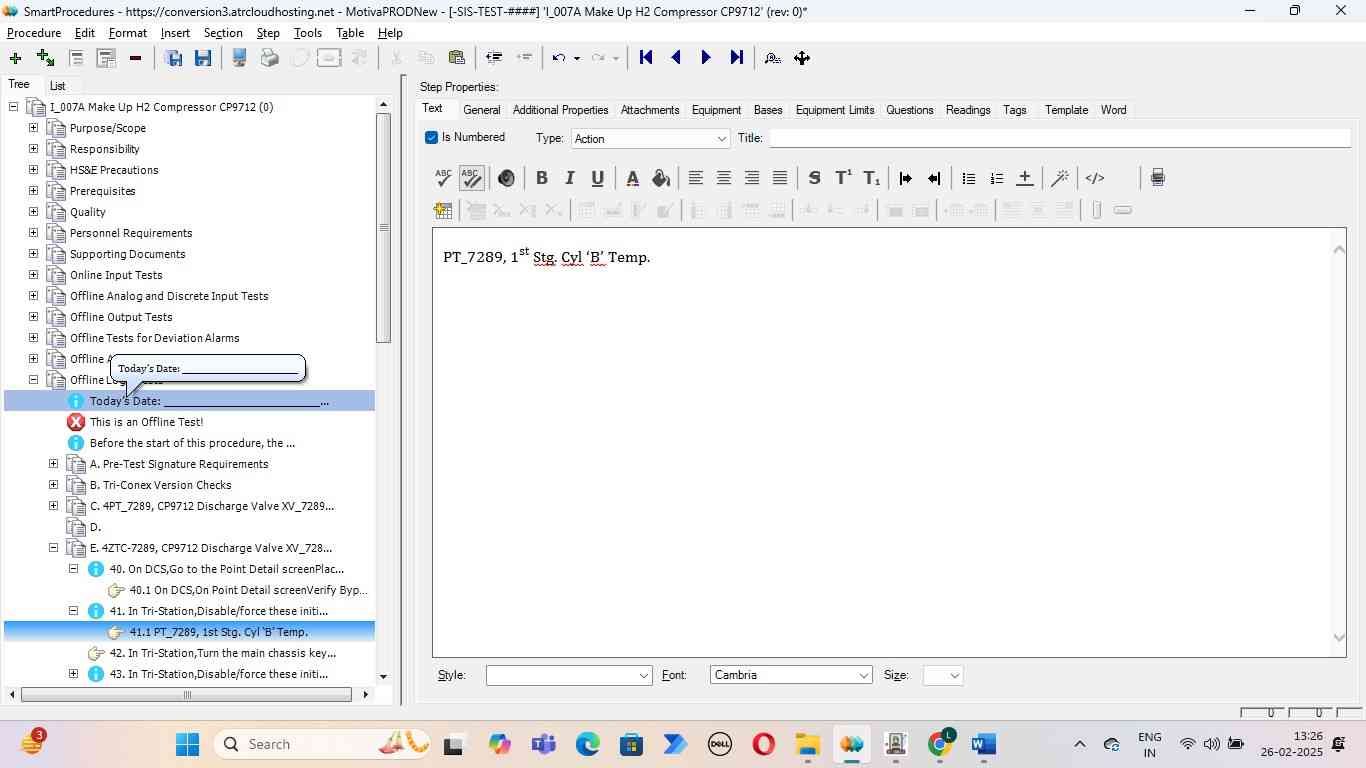Toggle the auto spell check button

tap(471, 178)
